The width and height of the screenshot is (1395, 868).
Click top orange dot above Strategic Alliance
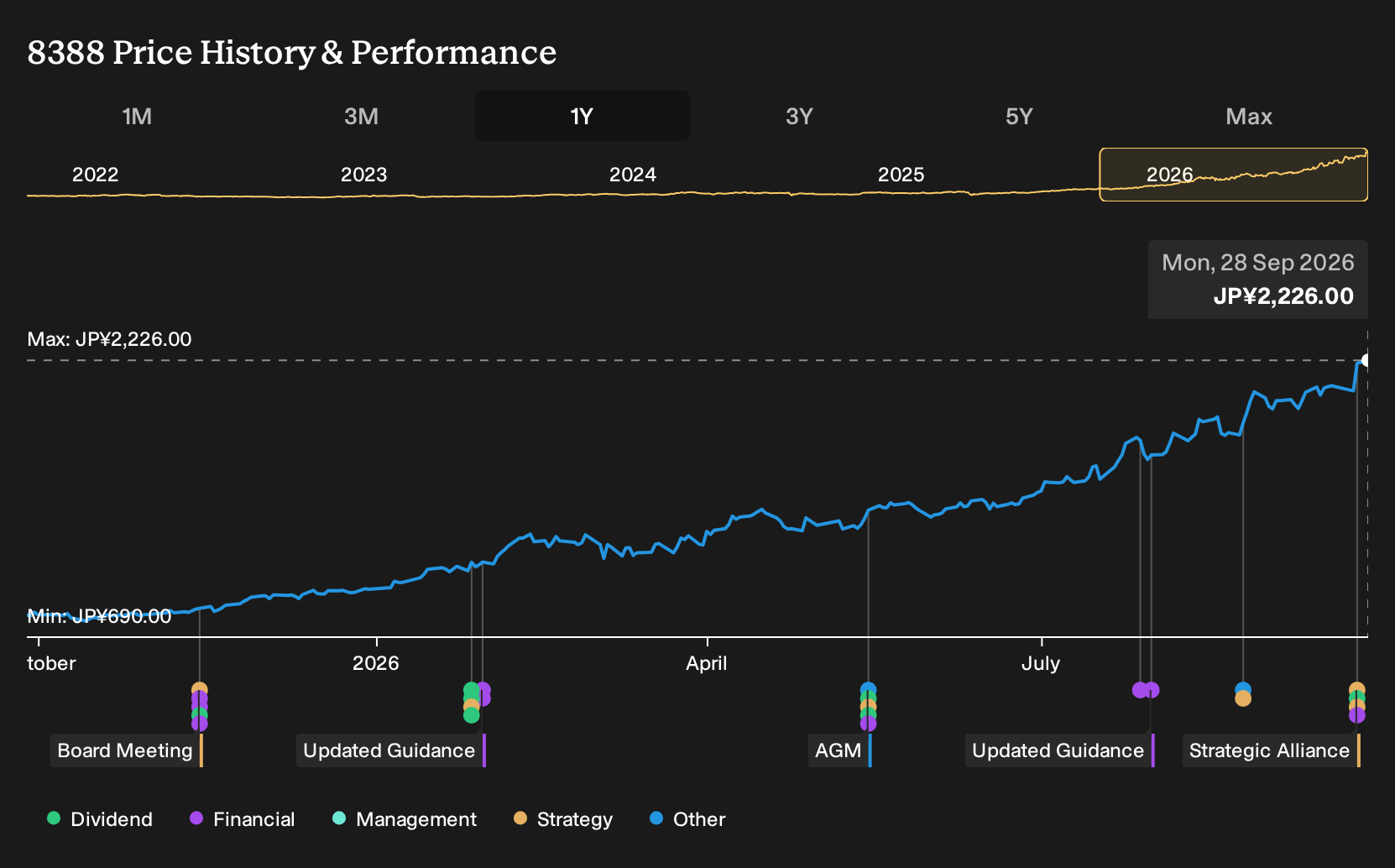click(x=1357, y=690)
